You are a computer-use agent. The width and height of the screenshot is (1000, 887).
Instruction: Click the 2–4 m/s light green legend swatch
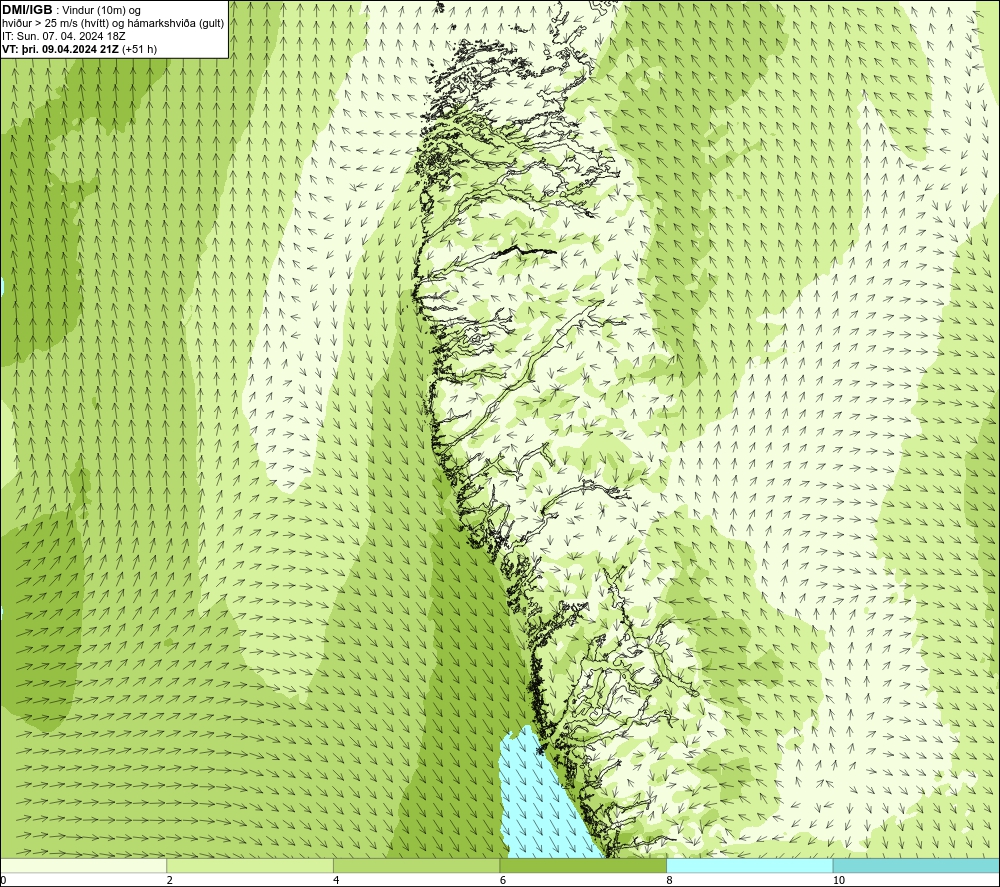click(x=250, y=865)
